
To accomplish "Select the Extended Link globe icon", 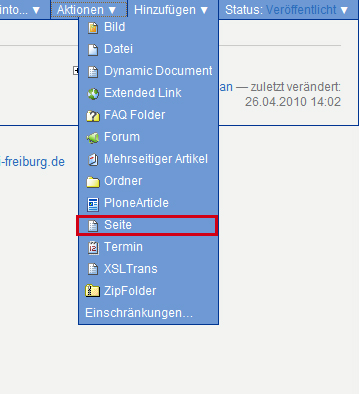I will (x=93, y=94).
